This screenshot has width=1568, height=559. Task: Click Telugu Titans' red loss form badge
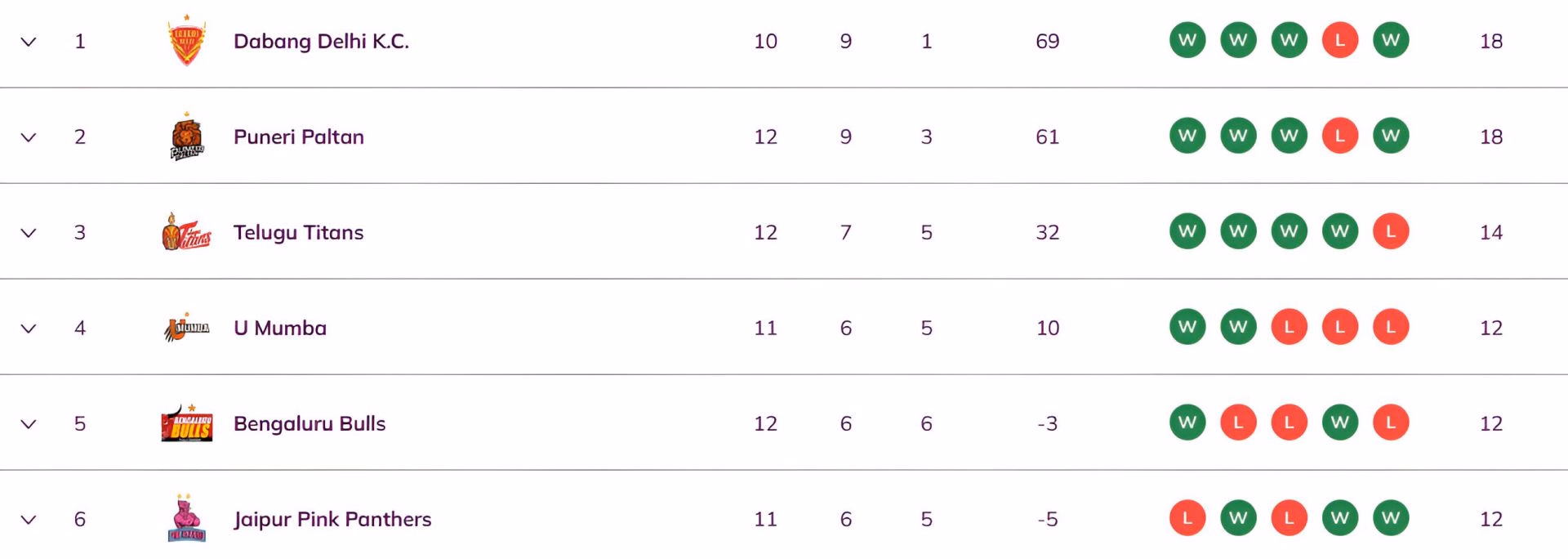(x=1390, y=231)
